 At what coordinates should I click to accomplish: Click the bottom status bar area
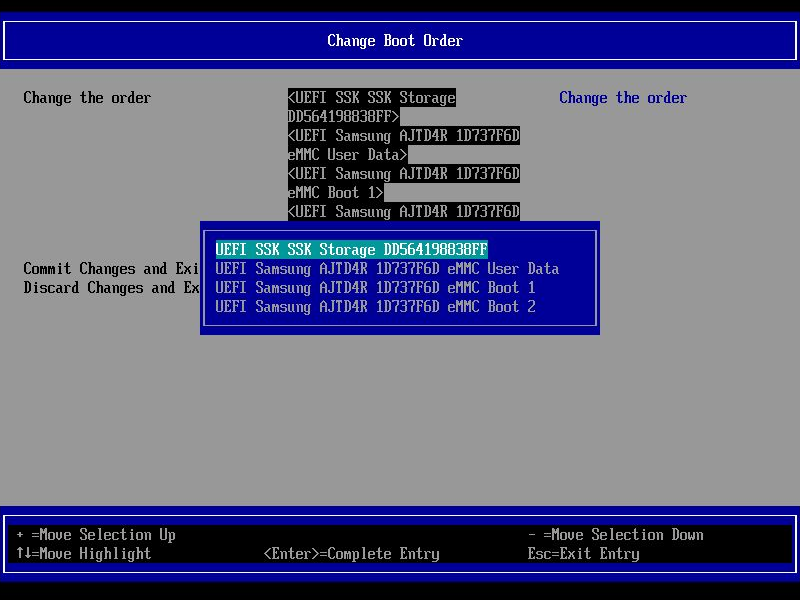click(400, 544)
